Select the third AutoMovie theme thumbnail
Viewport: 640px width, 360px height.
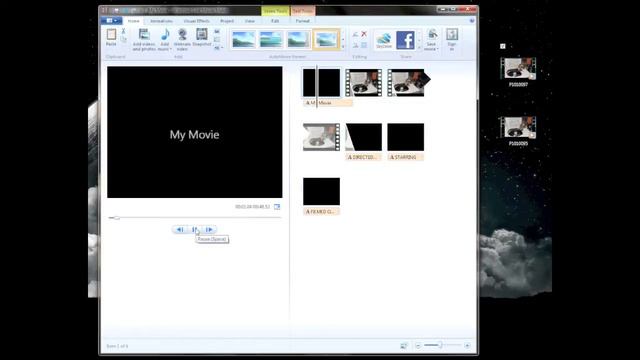(x=298, y=40)
